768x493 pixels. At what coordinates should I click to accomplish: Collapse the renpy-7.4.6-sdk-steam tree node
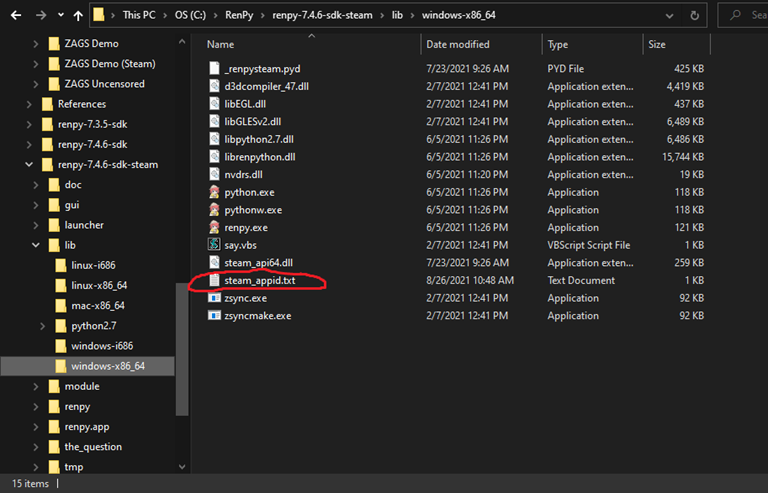pos(29,164)
